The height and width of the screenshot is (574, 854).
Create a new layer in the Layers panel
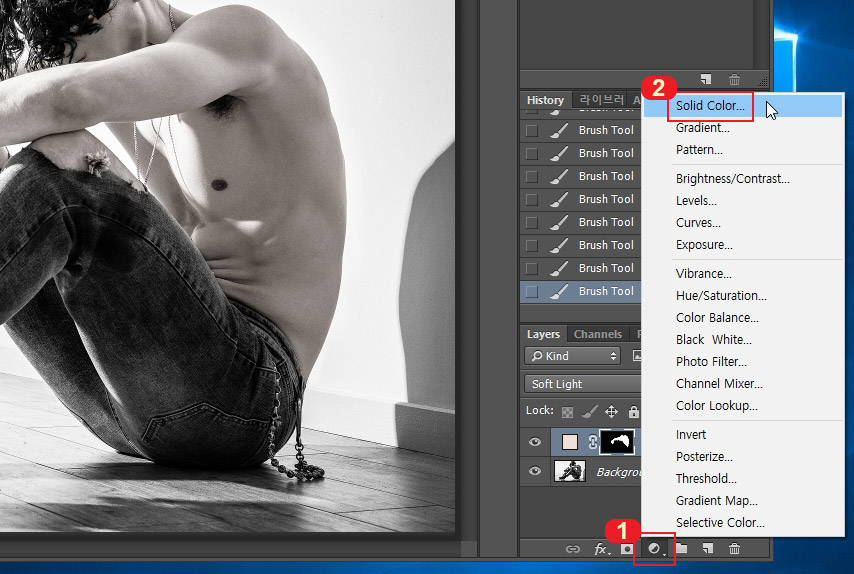[x=707, y=548]
